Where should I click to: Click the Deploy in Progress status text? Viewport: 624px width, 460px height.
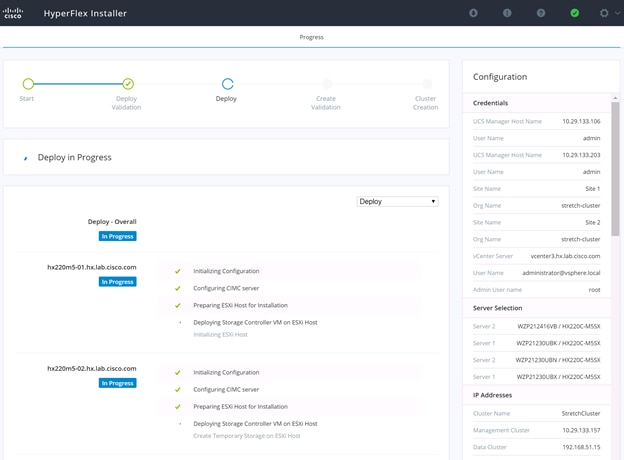pyautogui.click(x=74, y=158)
